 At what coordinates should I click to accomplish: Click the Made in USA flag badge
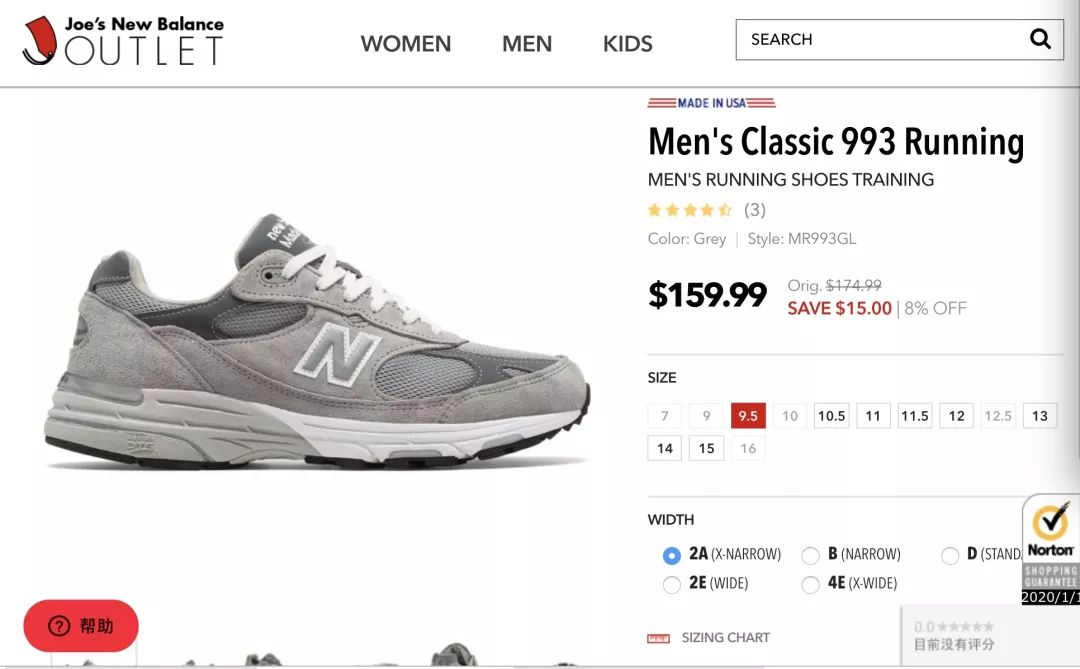[x=711, y=103]
